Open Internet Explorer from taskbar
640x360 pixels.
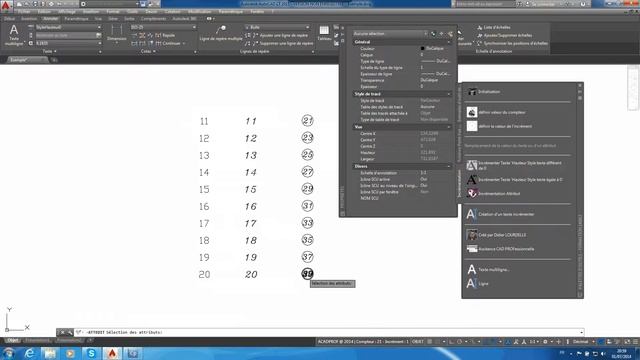(x=29, y=353)
